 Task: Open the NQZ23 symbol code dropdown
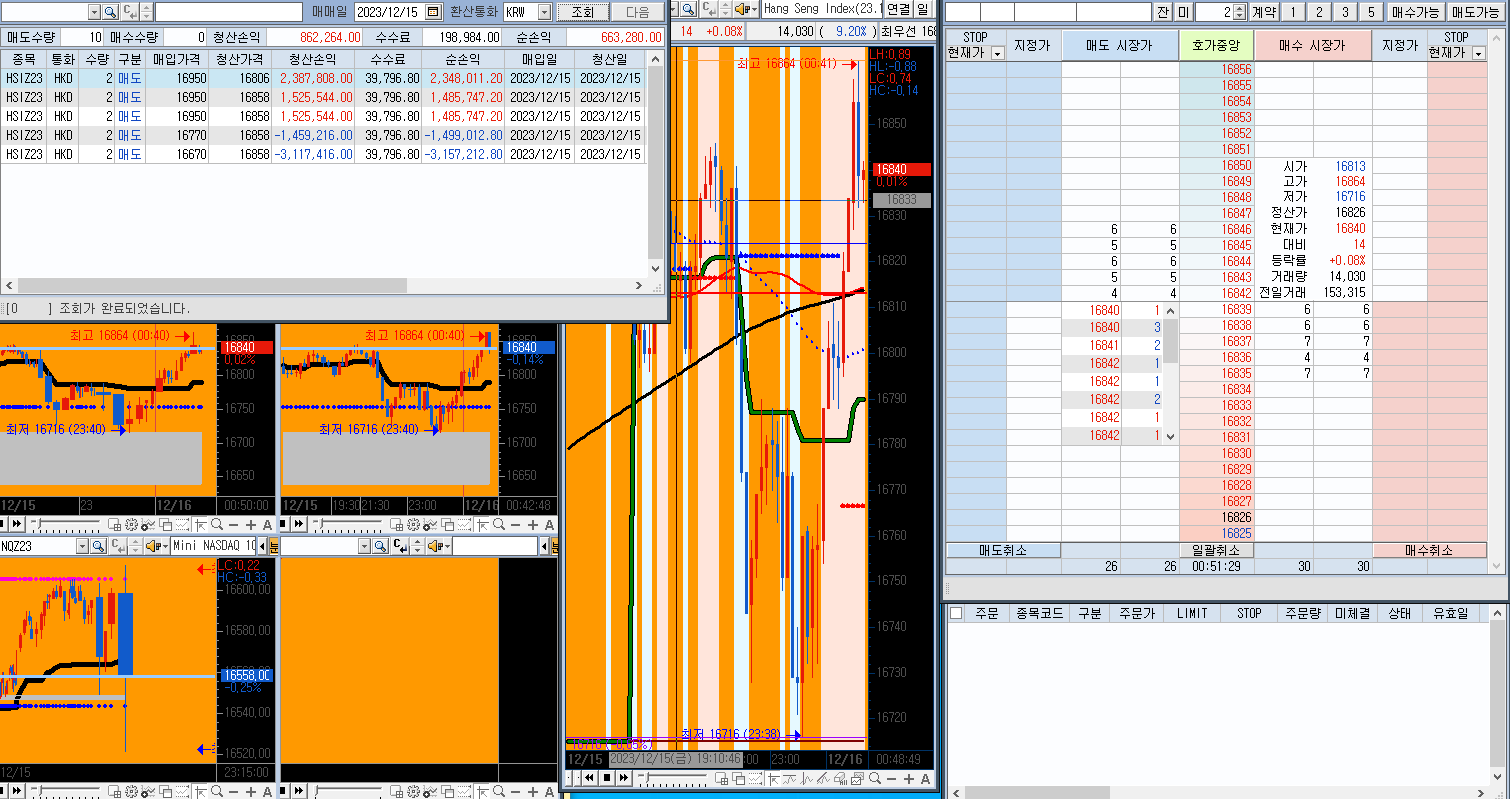point(82,546)
